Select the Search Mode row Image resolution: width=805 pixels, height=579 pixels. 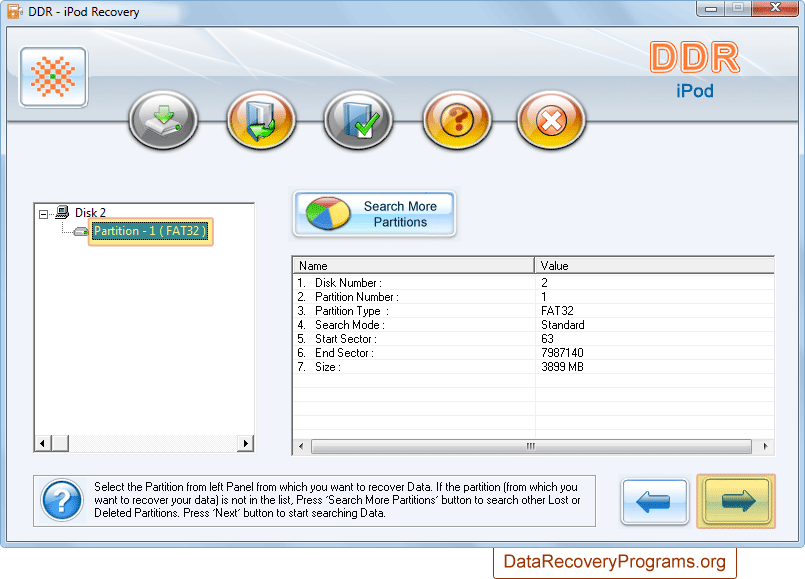pyautogui.click(x=533, y=325)
